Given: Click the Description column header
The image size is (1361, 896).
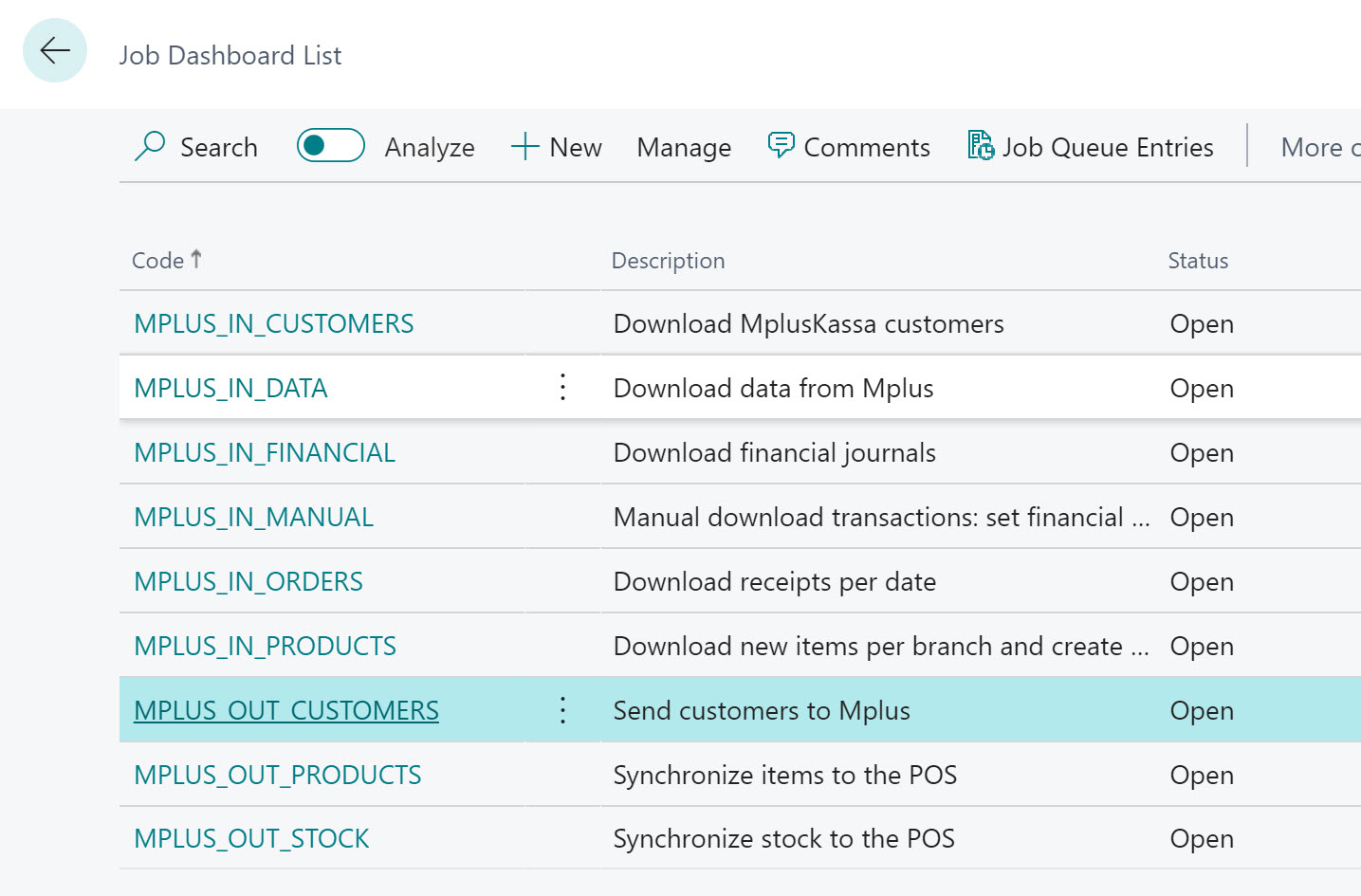Looking at the screenshot, I should pyautogui.click(x=668, y=261).
